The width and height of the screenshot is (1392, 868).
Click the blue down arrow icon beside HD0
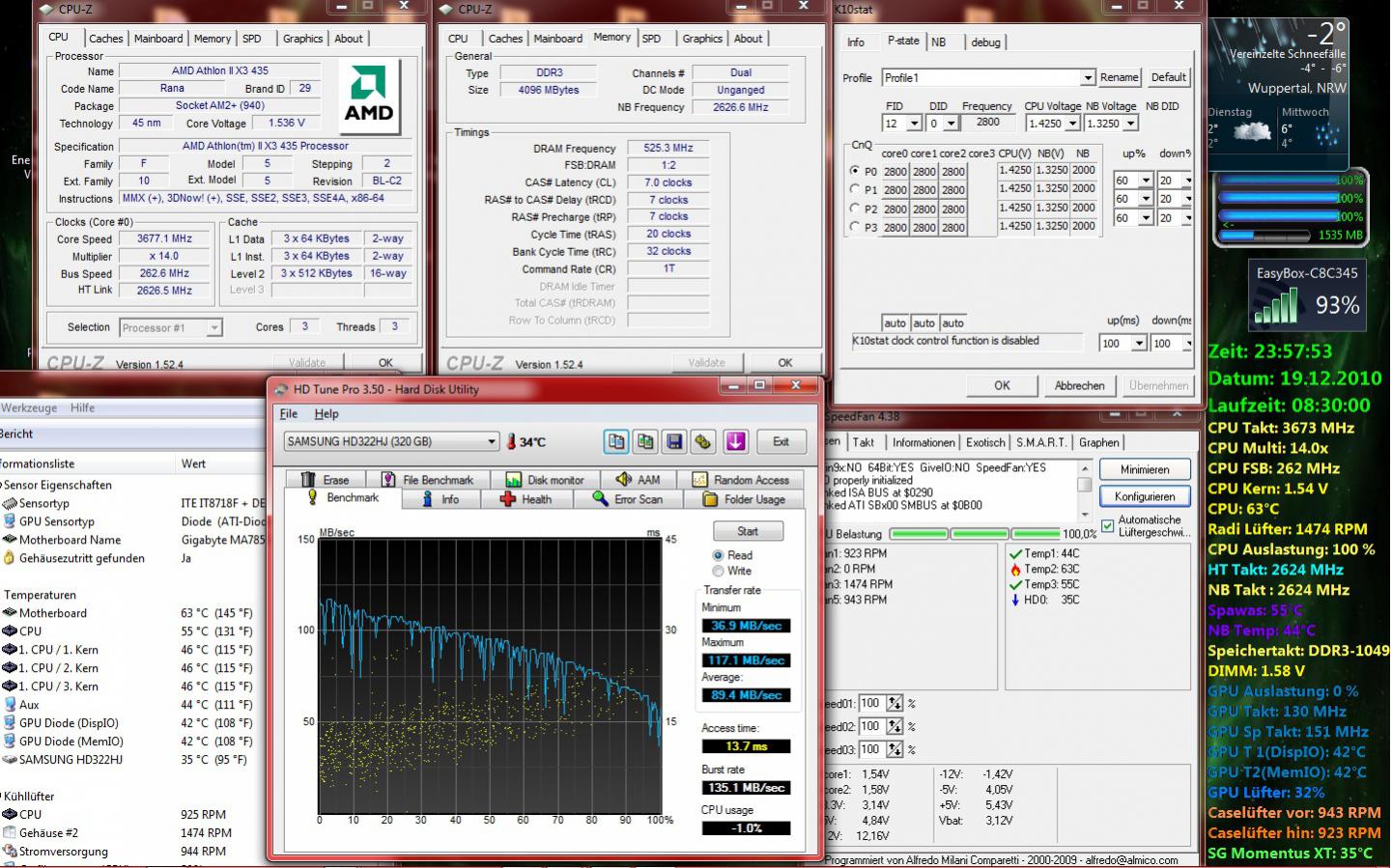tap(1015, 600)
